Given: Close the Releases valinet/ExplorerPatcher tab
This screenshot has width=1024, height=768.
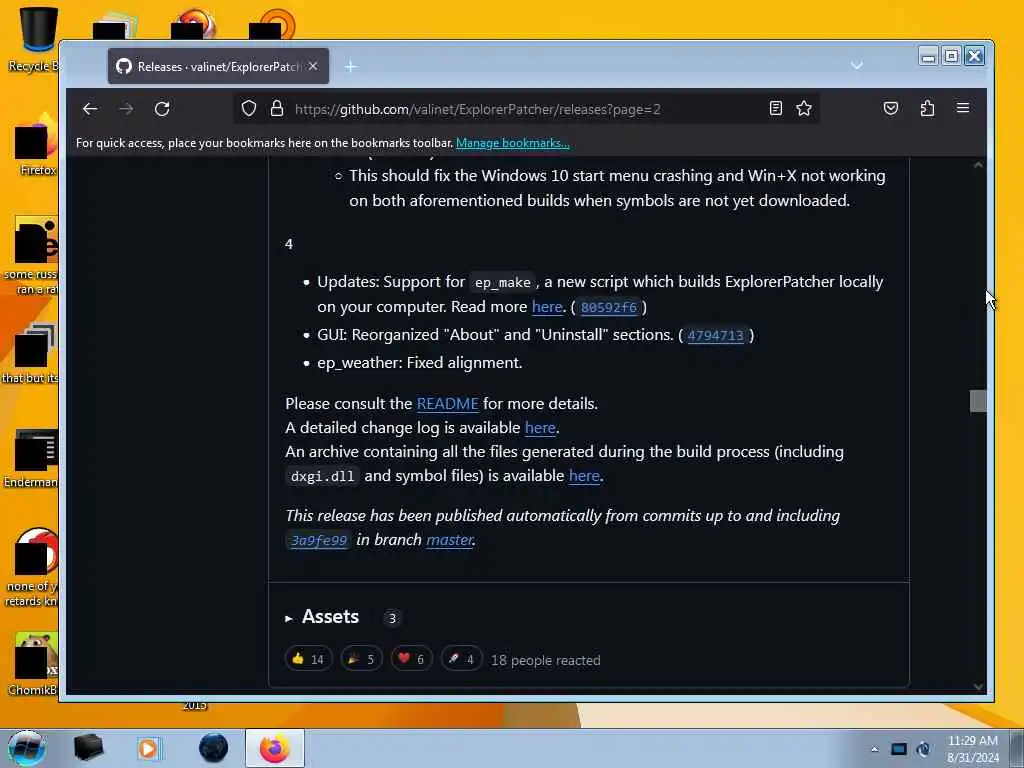Looking at the screenshot, I should (313, 66).
